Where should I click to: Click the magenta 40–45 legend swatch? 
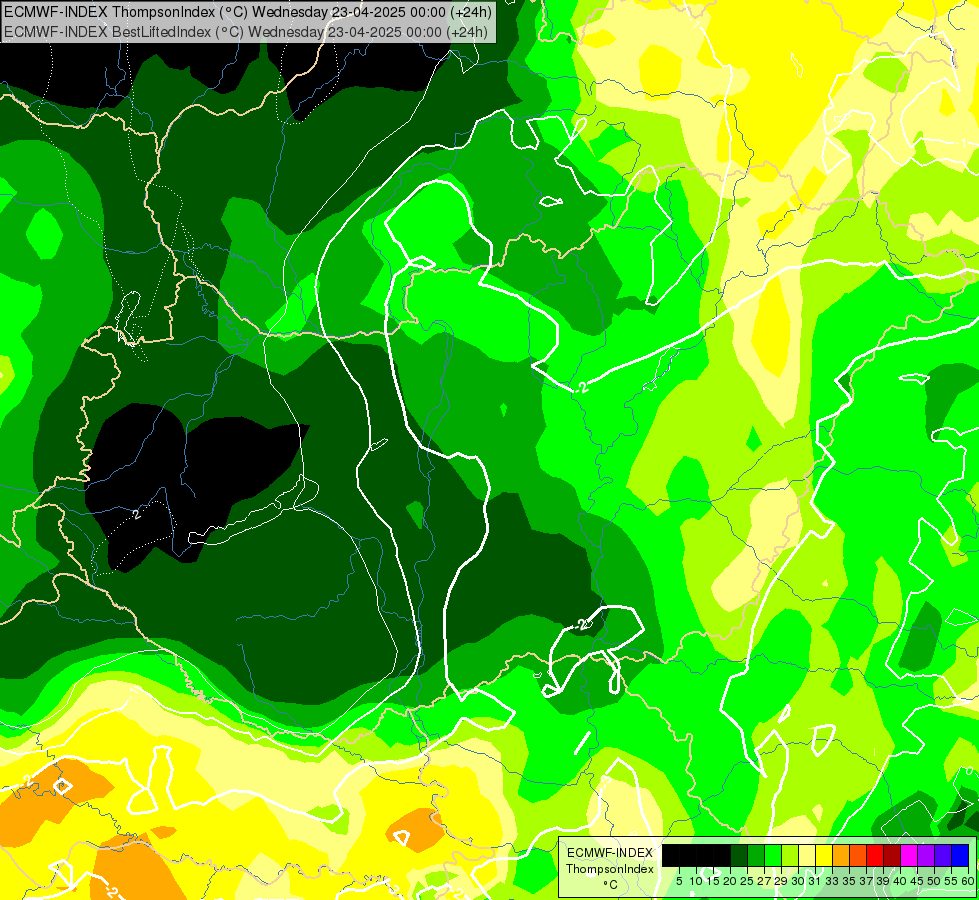pyautogui.click(x=909, y=855)
